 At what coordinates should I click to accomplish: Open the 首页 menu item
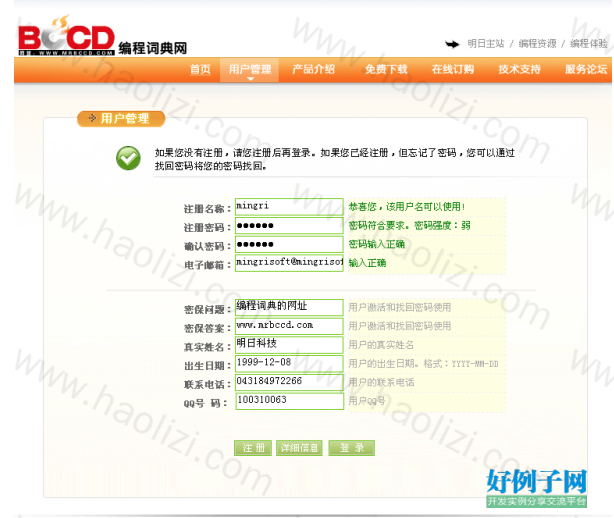(200, 69)
